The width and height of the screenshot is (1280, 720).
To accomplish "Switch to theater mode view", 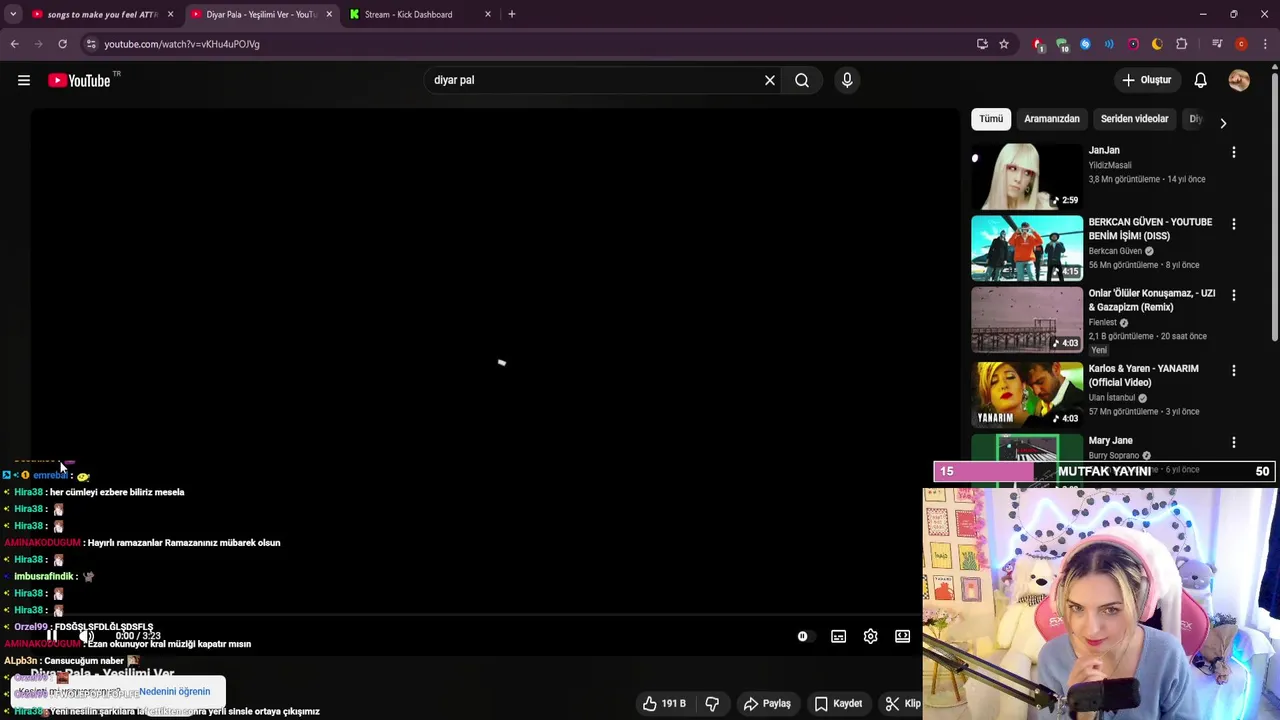I will (902, 637).
